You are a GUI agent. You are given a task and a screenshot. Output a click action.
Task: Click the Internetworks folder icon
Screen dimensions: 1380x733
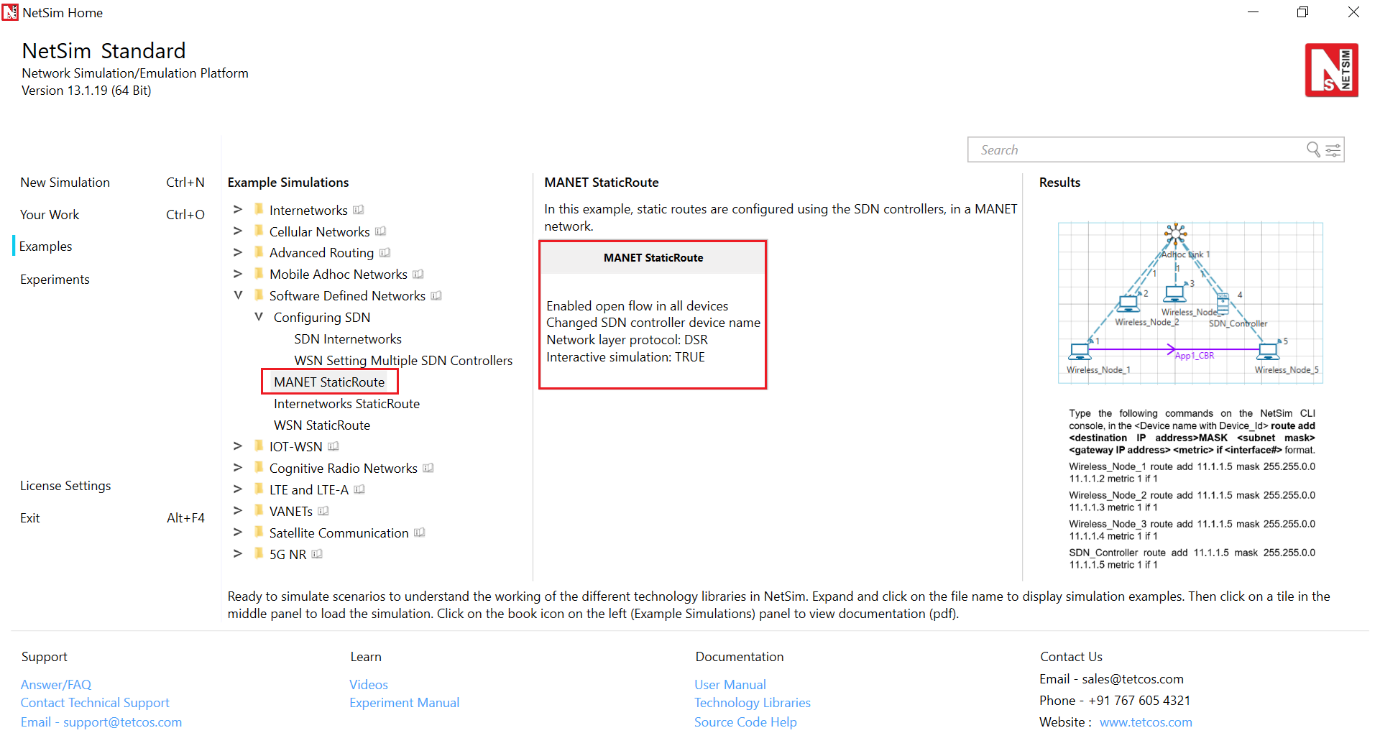point(259,210)
